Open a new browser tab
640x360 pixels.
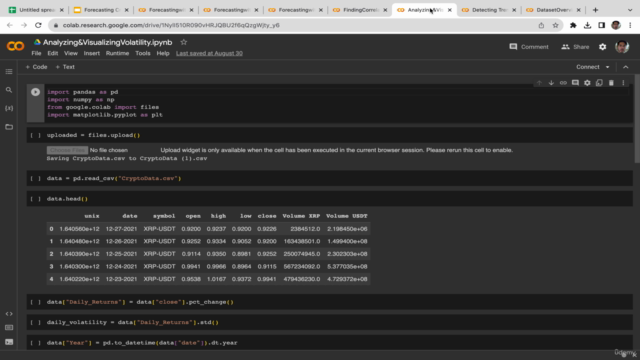coord(595,10)
